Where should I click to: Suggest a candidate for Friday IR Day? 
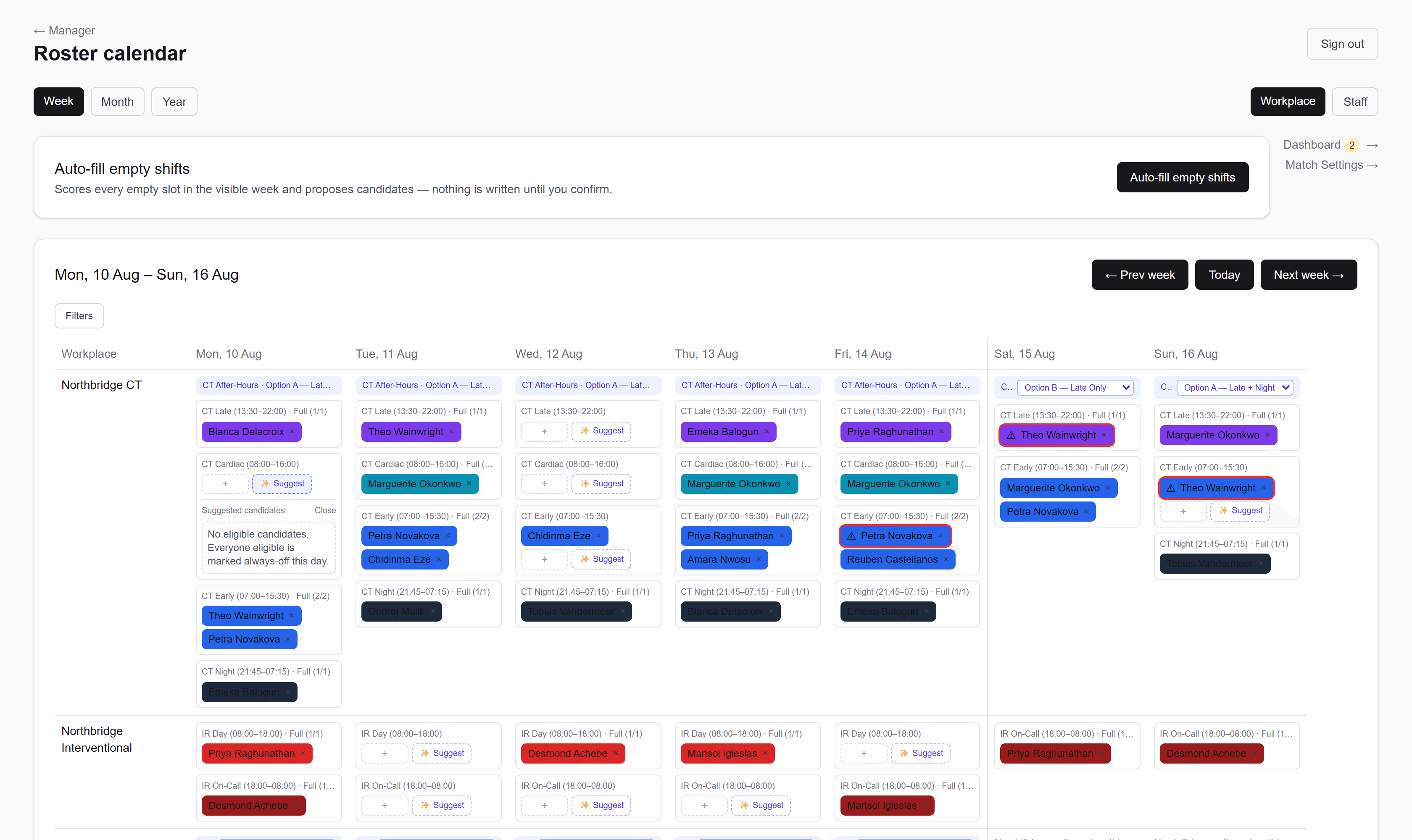(x=921, y=753)
